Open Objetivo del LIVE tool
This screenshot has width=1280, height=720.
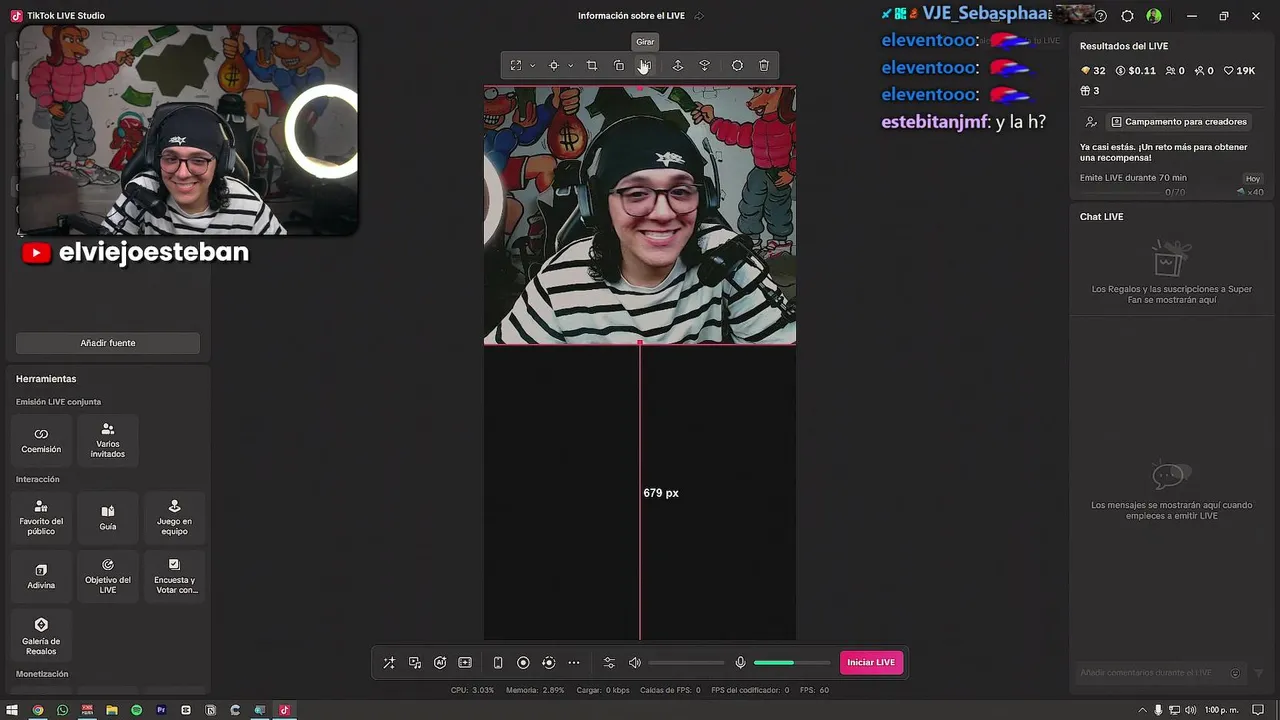[108, 576]
